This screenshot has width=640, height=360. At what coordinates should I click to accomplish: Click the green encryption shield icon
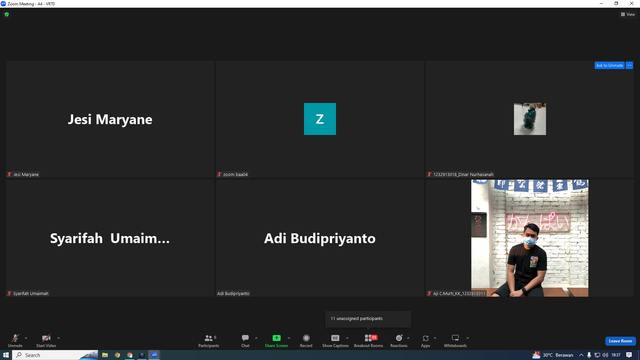[7, 14]
